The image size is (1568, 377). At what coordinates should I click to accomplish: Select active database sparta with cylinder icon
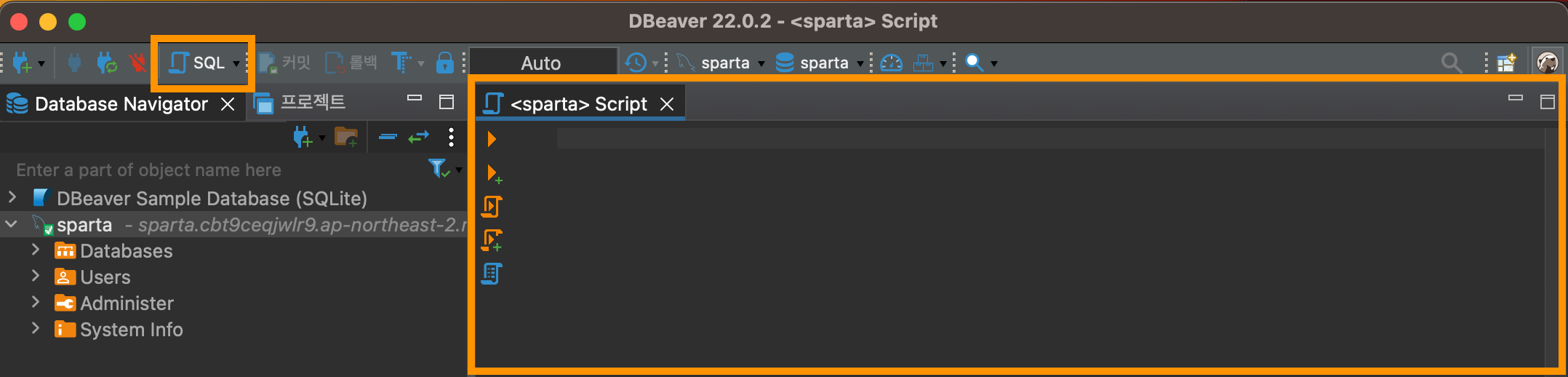coord(820,63)
